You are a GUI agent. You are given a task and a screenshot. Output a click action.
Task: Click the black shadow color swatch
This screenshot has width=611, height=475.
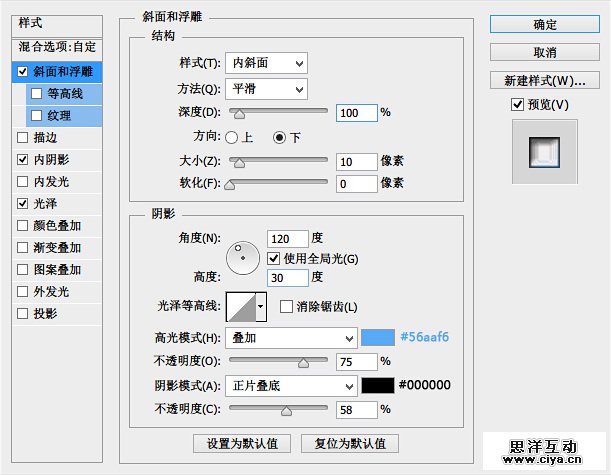tap(378, 385)
